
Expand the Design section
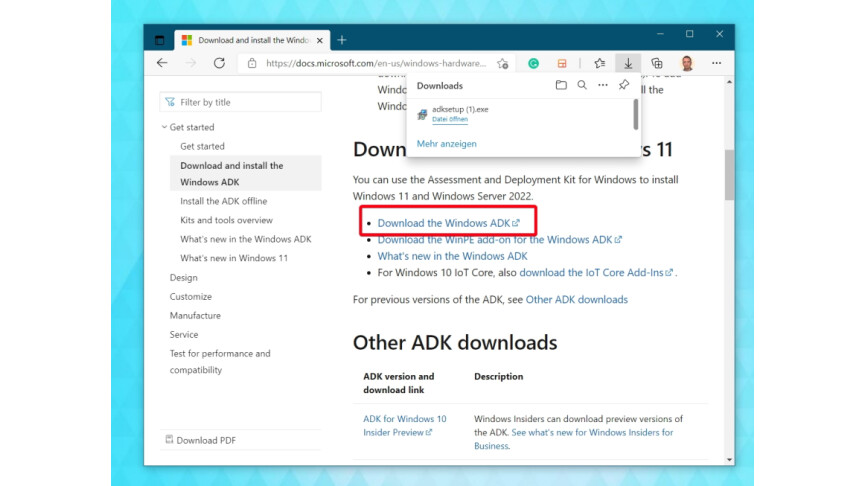[x=183, y=278]
